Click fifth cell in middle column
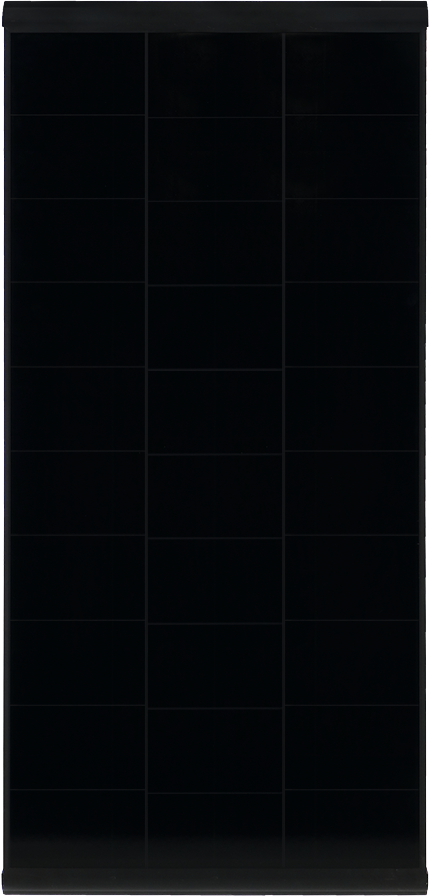Screen dimensions: 433x896 (215, 412)
